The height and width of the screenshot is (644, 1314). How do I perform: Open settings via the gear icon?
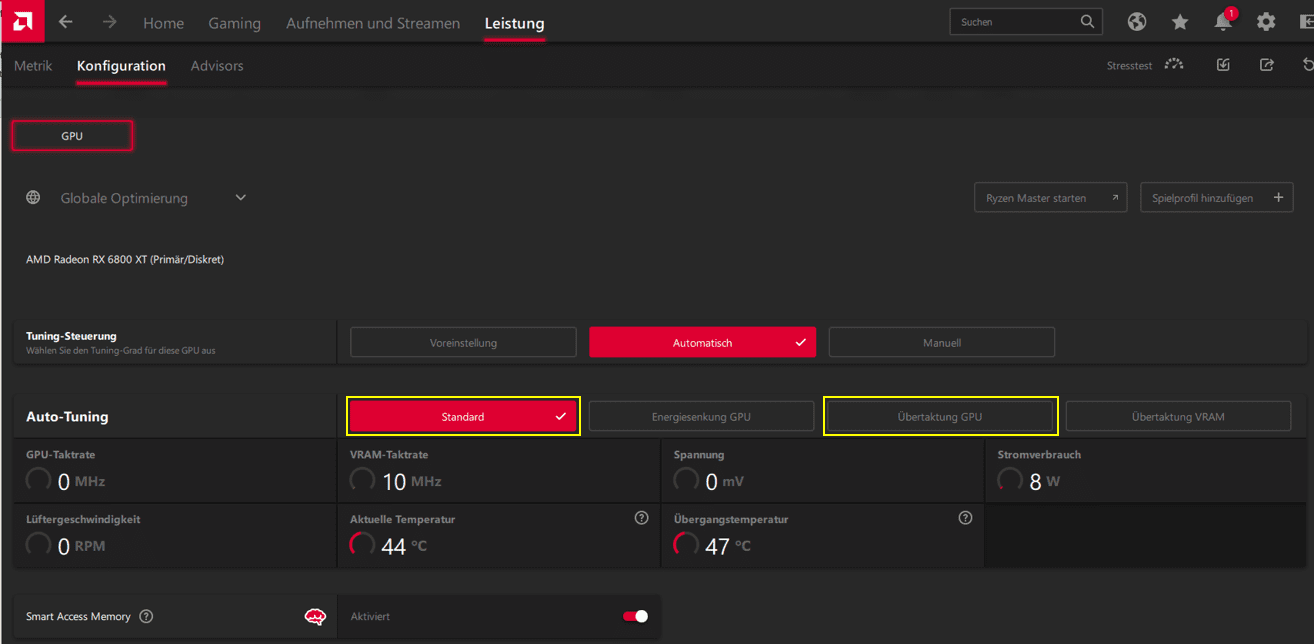(1266, 21)
